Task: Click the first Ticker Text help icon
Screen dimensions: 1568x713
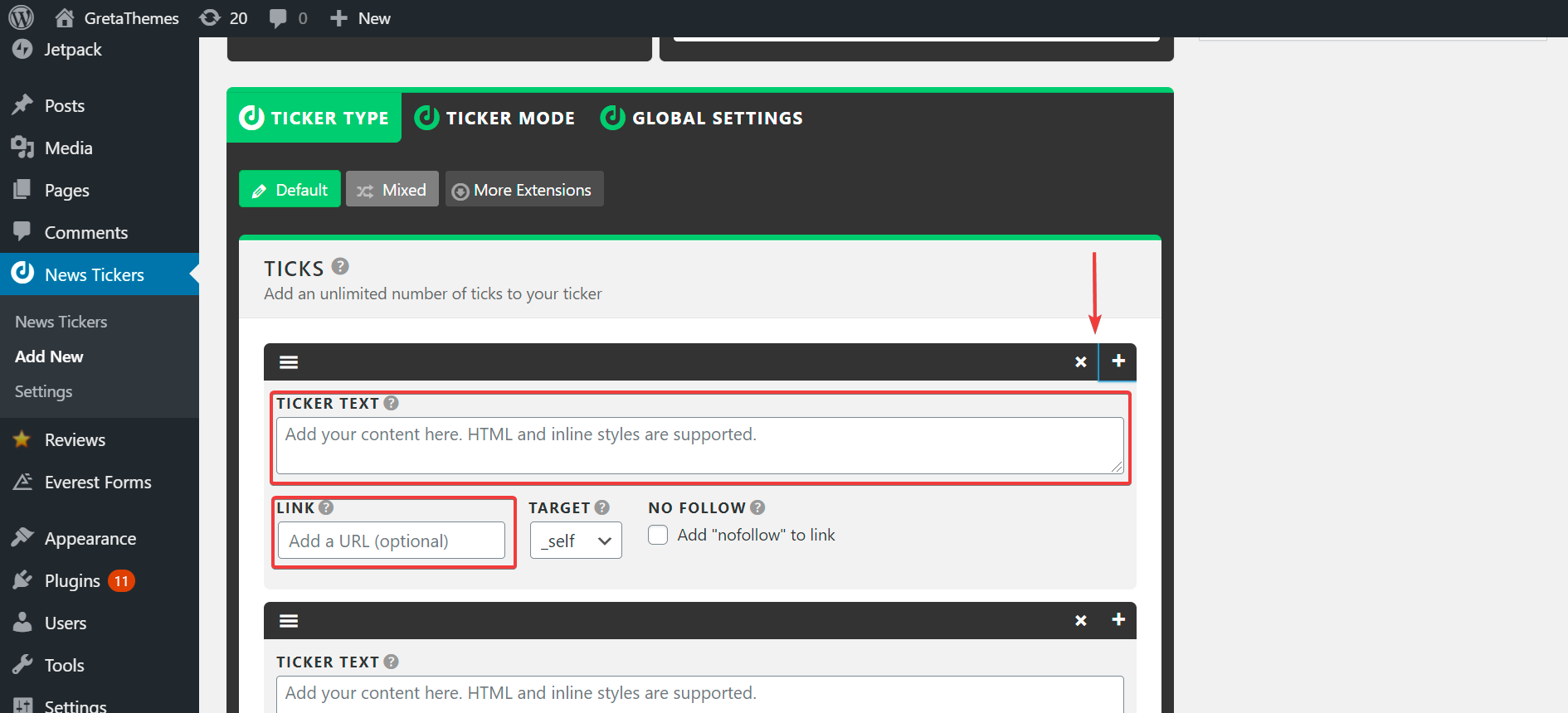Action: [392, 403]
